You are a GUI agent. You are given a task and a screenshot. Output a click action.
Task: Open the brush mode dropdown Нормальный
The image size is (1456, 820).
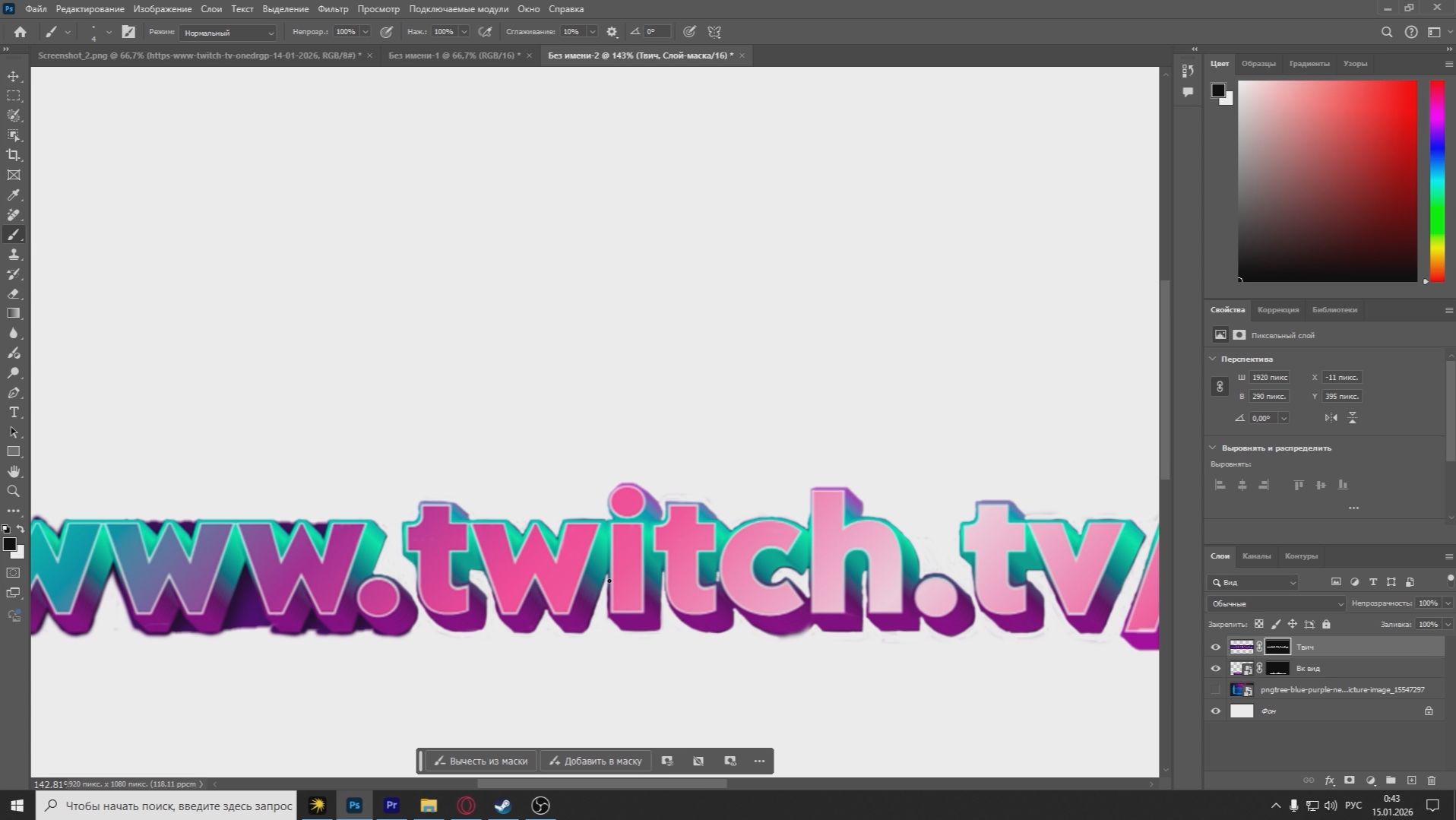228,33
